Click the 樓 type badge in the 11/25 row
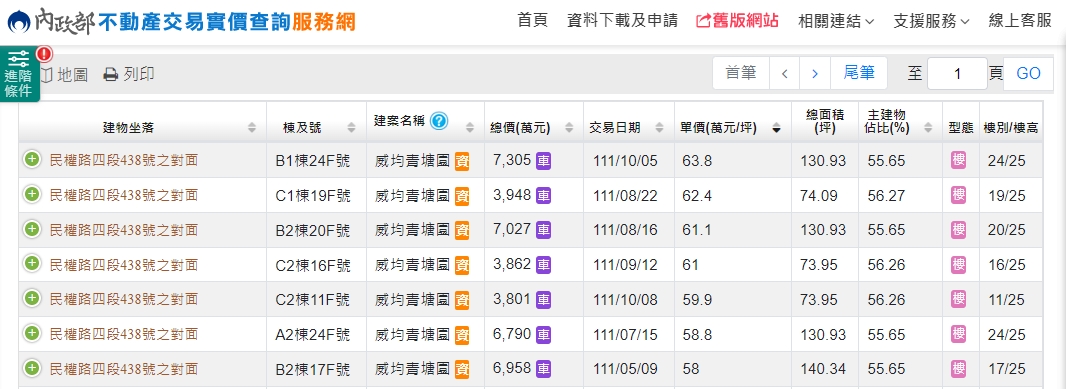This screenshot has width=1066, height=389. pyautogui.click(x=959, y=299)
